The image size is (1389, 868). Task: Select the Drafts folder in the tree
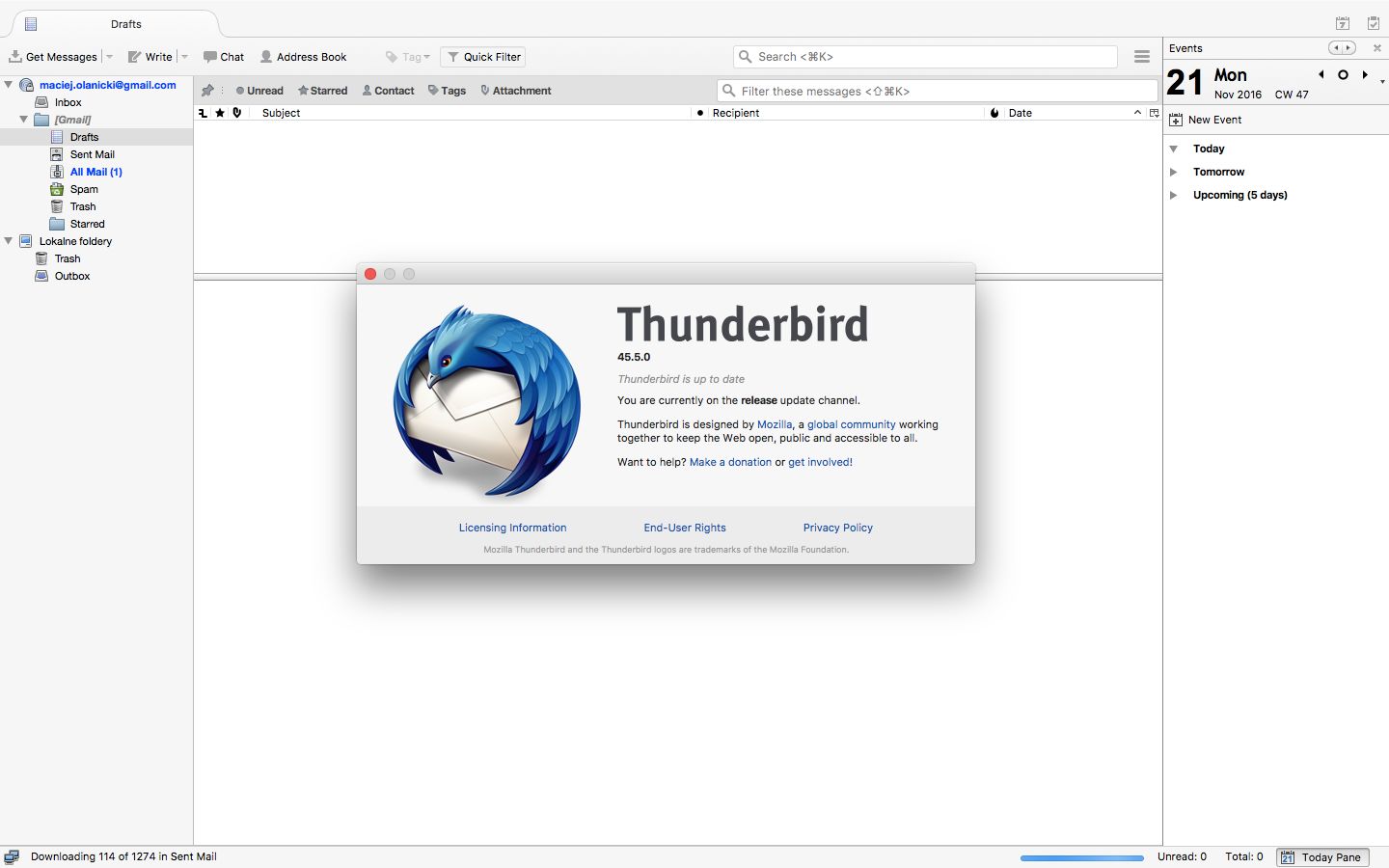[84, 137]
